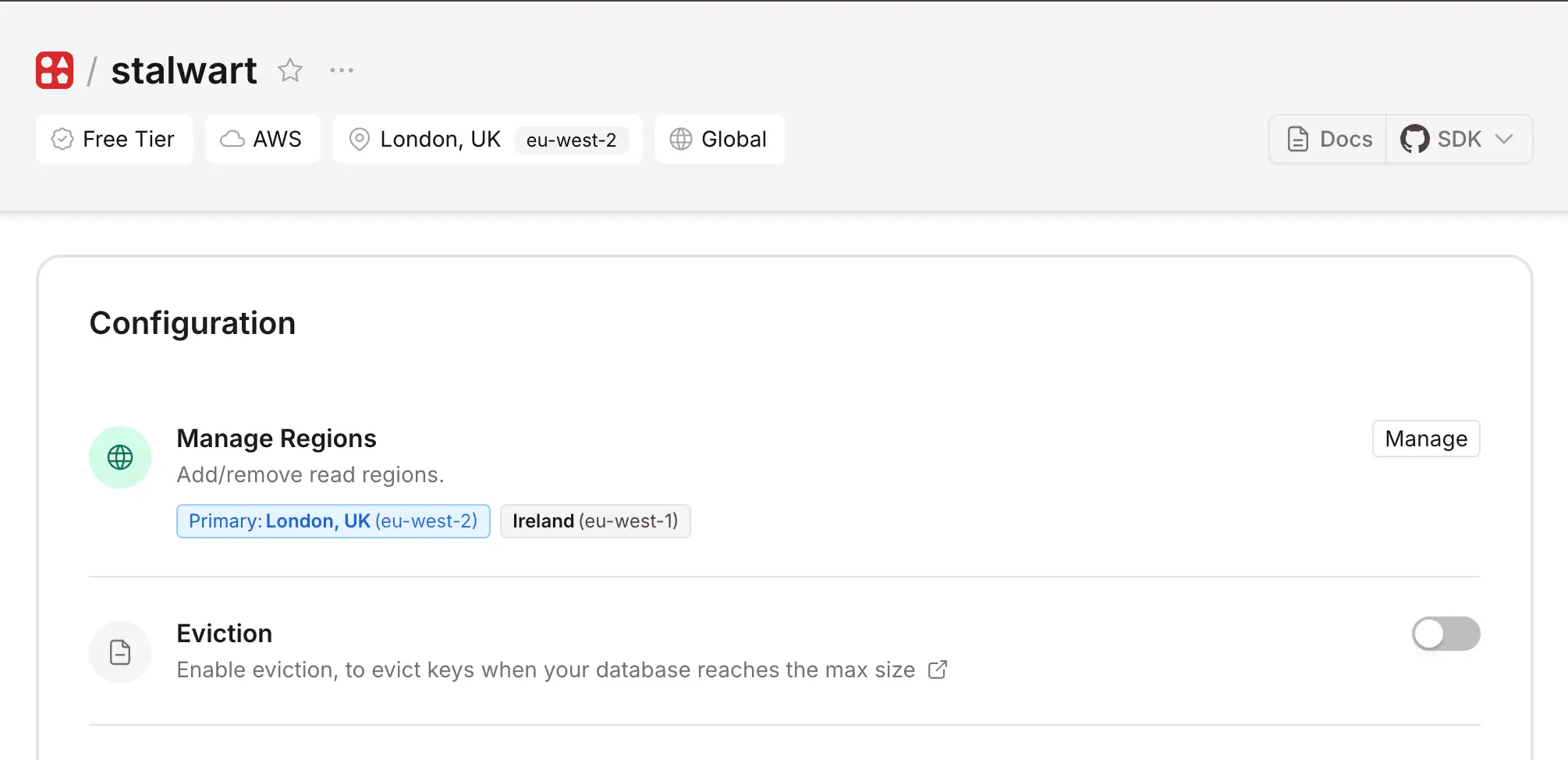Click the eu-west-2 region tag
This screenshot has height=760, width=1568.
(x=572, y=140)
